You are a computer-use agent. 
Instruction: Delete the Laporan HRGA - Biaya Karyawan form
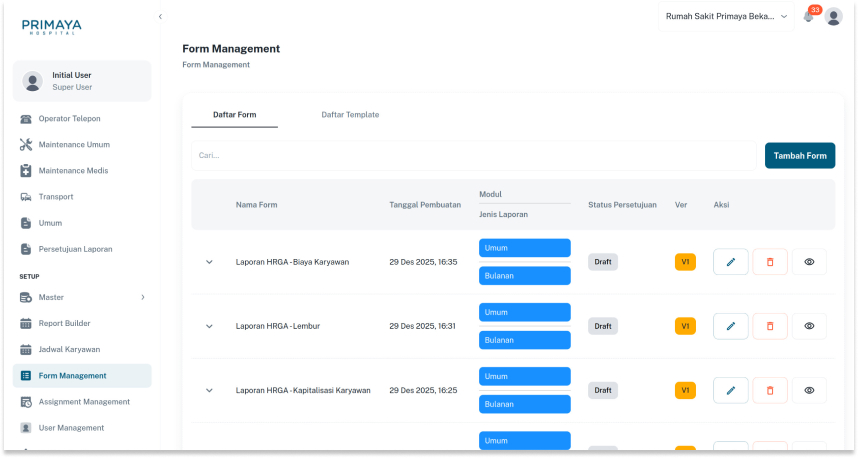770,262
